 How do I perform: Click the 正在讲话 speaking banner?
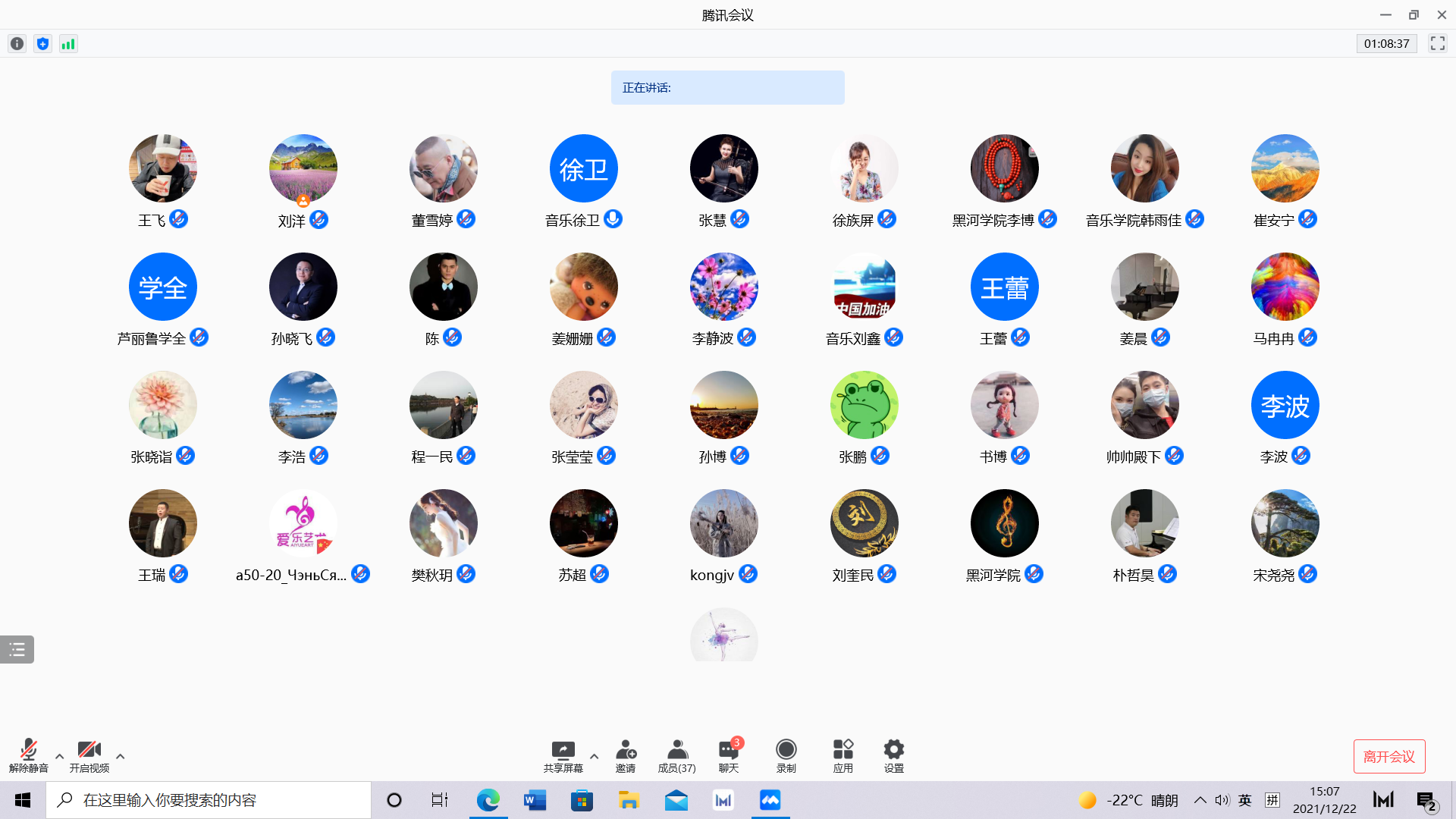pos(728,88)
